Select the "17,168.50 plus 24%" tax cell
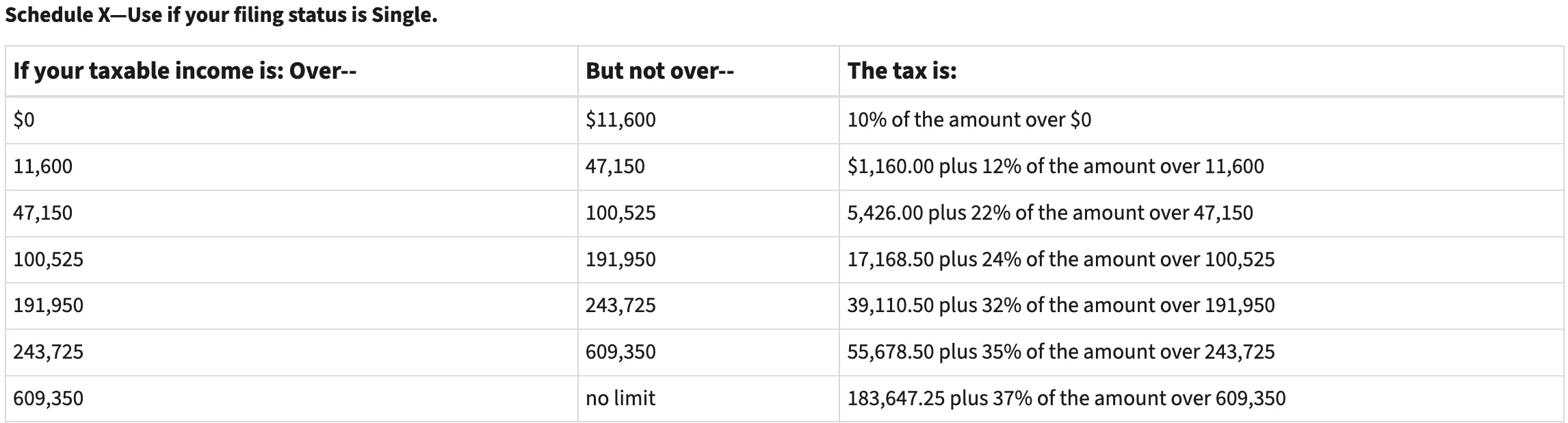The width and height of the screenshot is (1568, 423). (1060, 259)
